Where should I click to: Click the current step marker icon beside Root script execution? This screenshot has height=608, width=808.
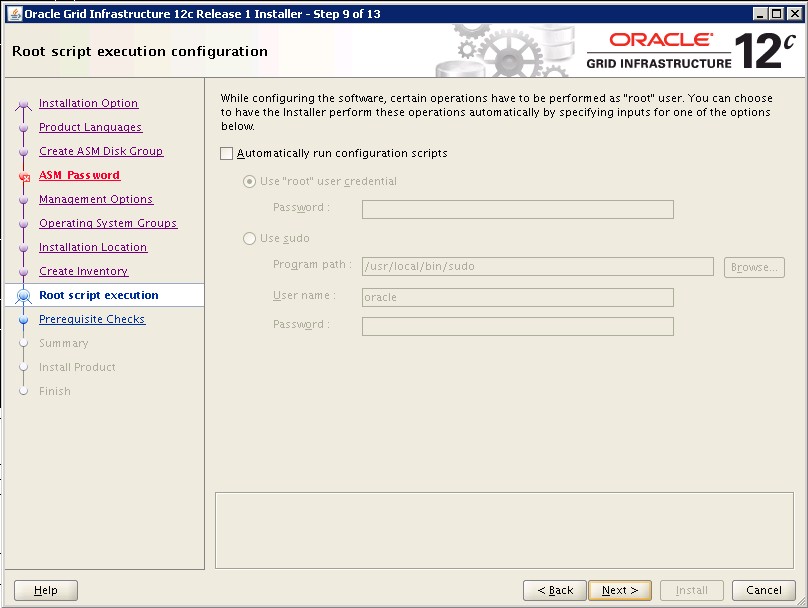pos(23,296)
